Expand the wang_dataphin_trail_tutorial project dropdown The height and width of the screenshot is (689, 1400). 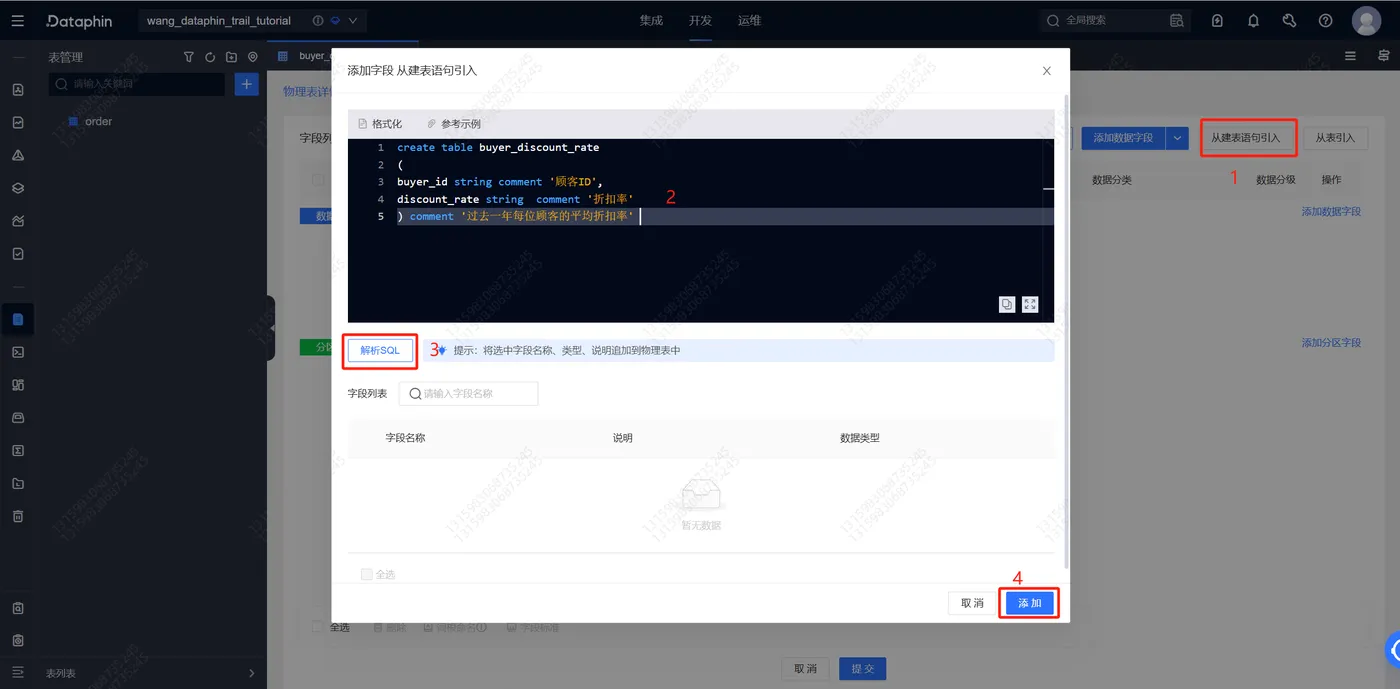click(x=353, y=20)
